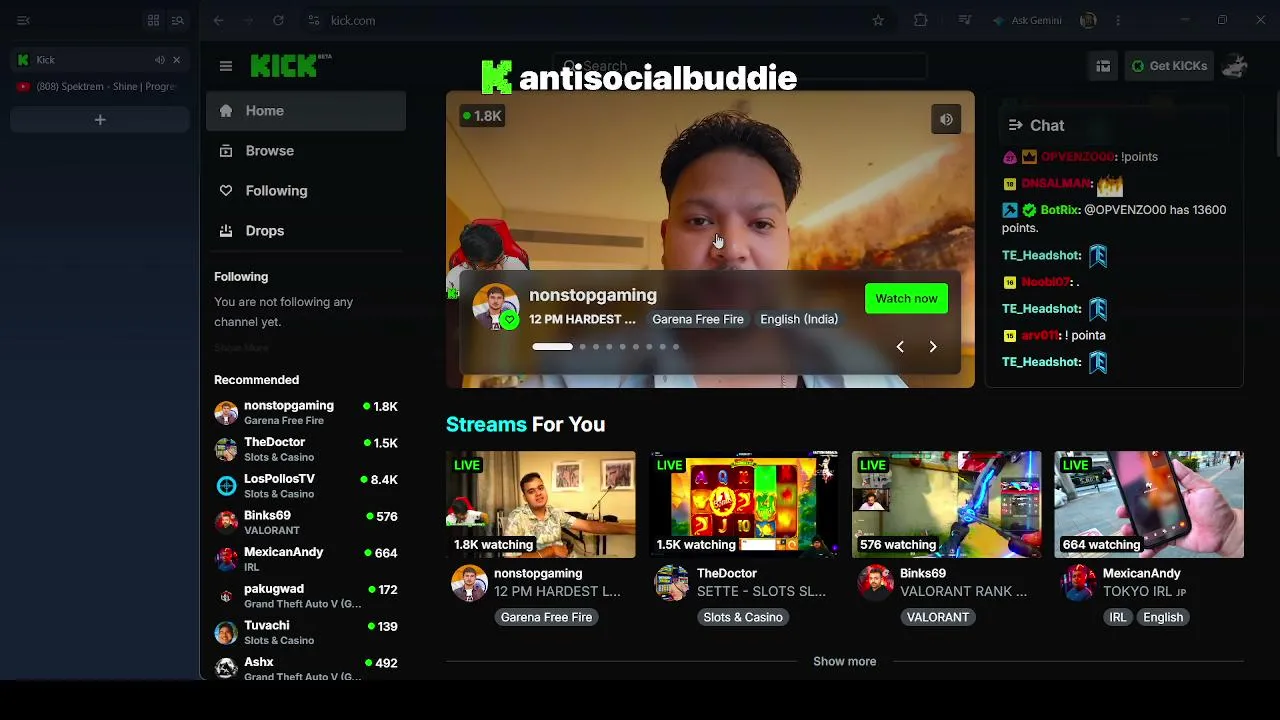Click the IRL tag under MexicanAndy card
Screen dimensions: 1280x720
coord(1118,617)
